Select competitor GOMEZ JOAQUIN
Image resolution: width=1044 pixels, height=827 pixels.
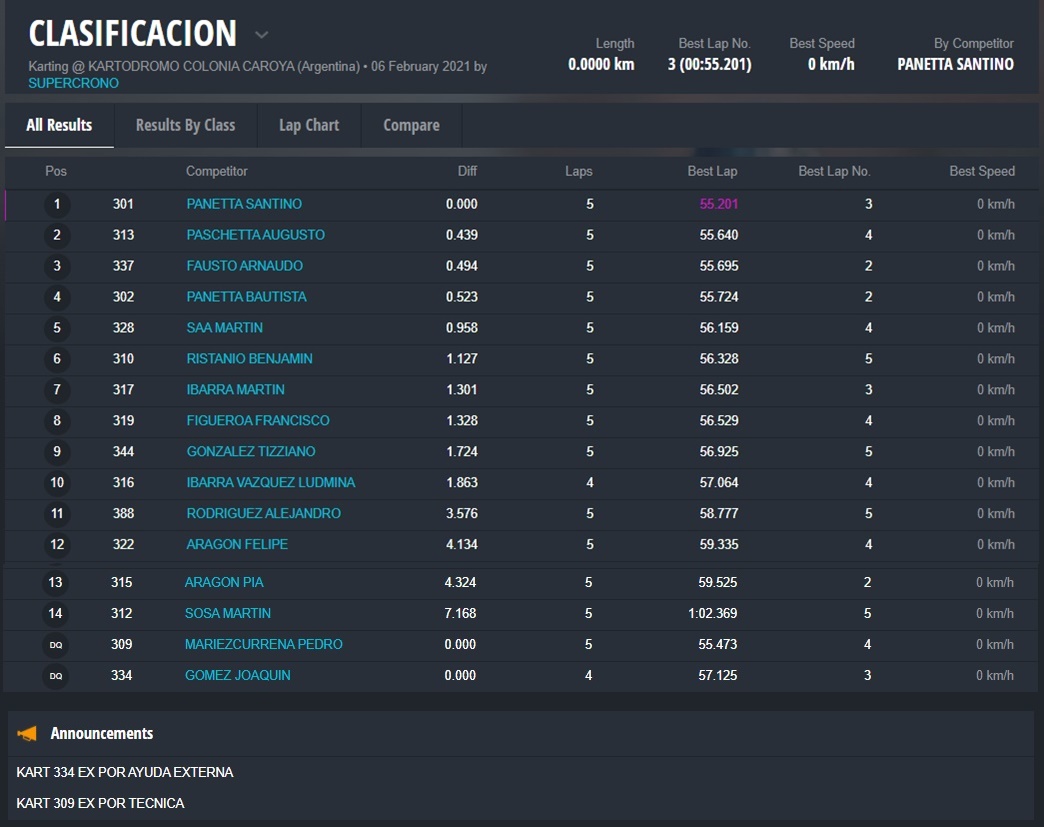point(237,676)
